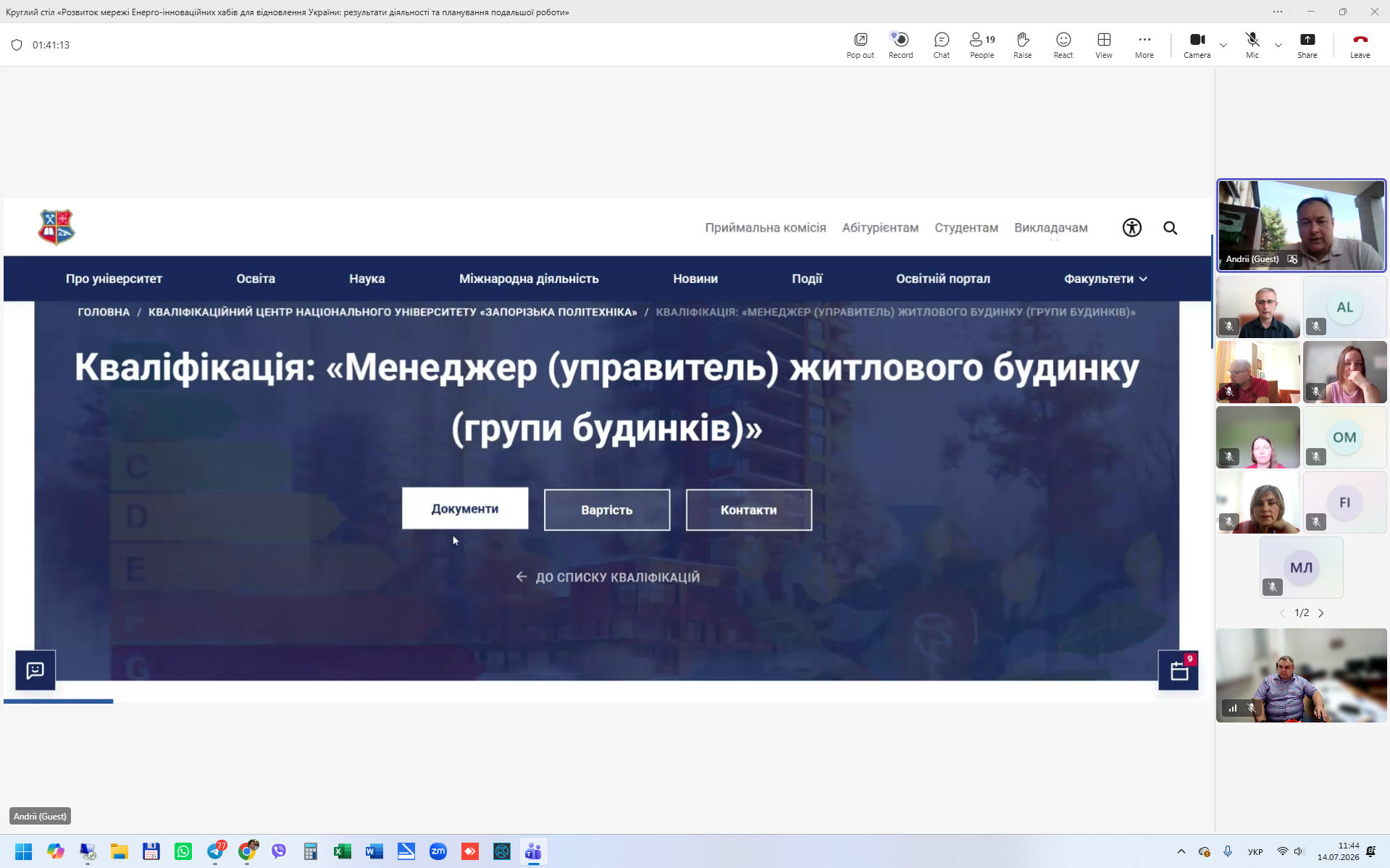The height and width of the screenshot is (868, 1390).
Task: Open Абітурієнтам link
Action: [x=879, y=227]
